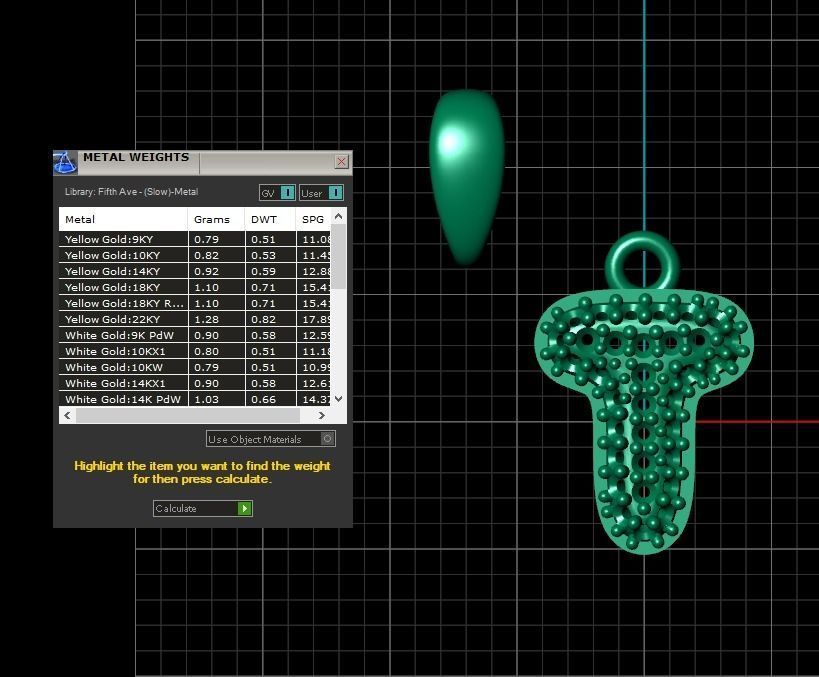This screenshot has height=677, width=819.
Task: Click the Library: Fifth Ave label
Action: pos(132,192)
